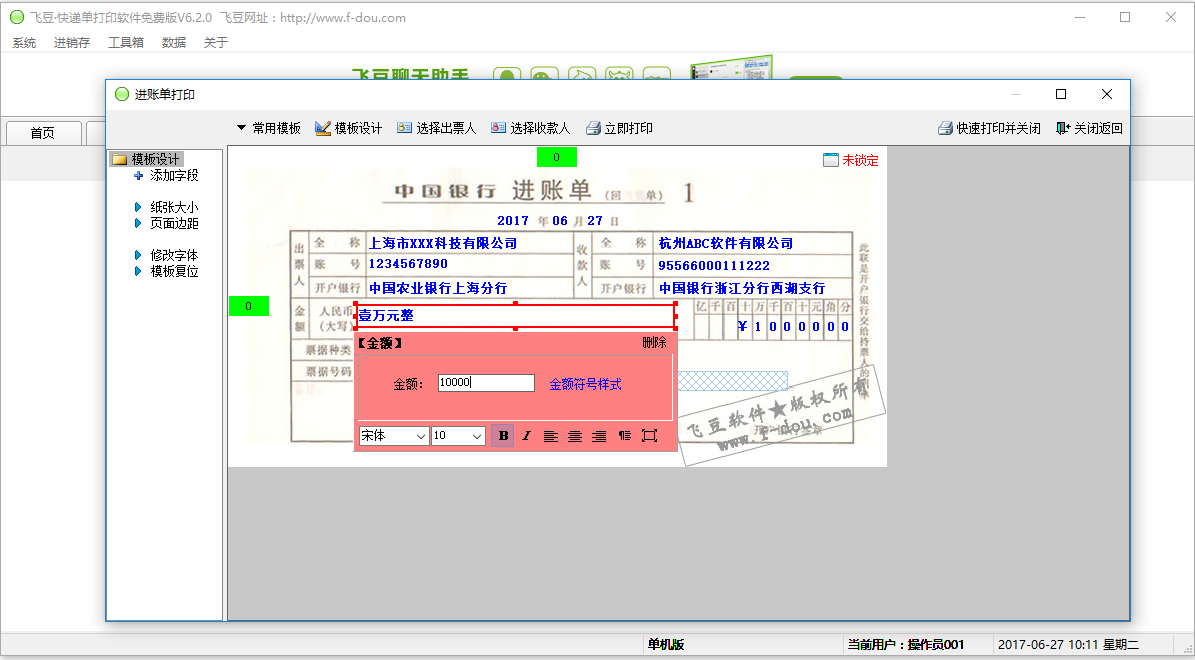Click 删除 to delete the 金额 field

[x=655, y=343]
